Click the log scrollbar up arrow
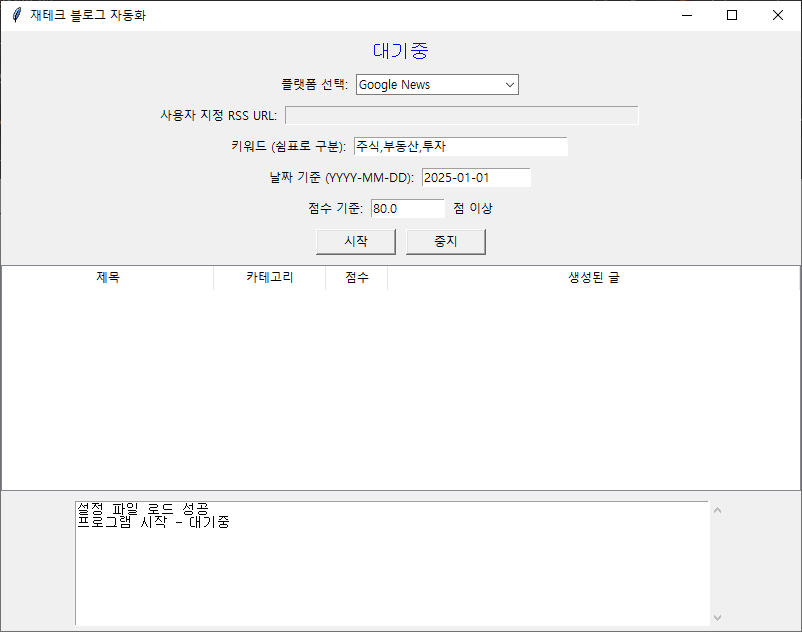Image resolution: width=802 pixels, height=632 pixels. coord(718,510)
